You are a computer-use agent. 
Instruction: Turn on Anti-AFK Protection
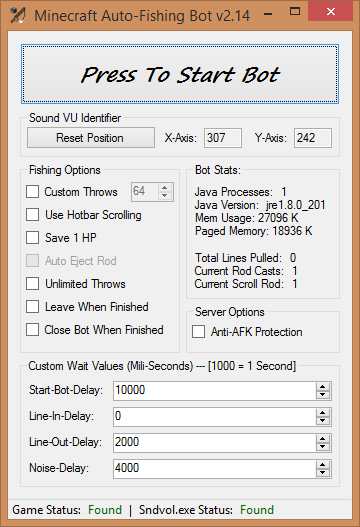[x=198, y=331]
